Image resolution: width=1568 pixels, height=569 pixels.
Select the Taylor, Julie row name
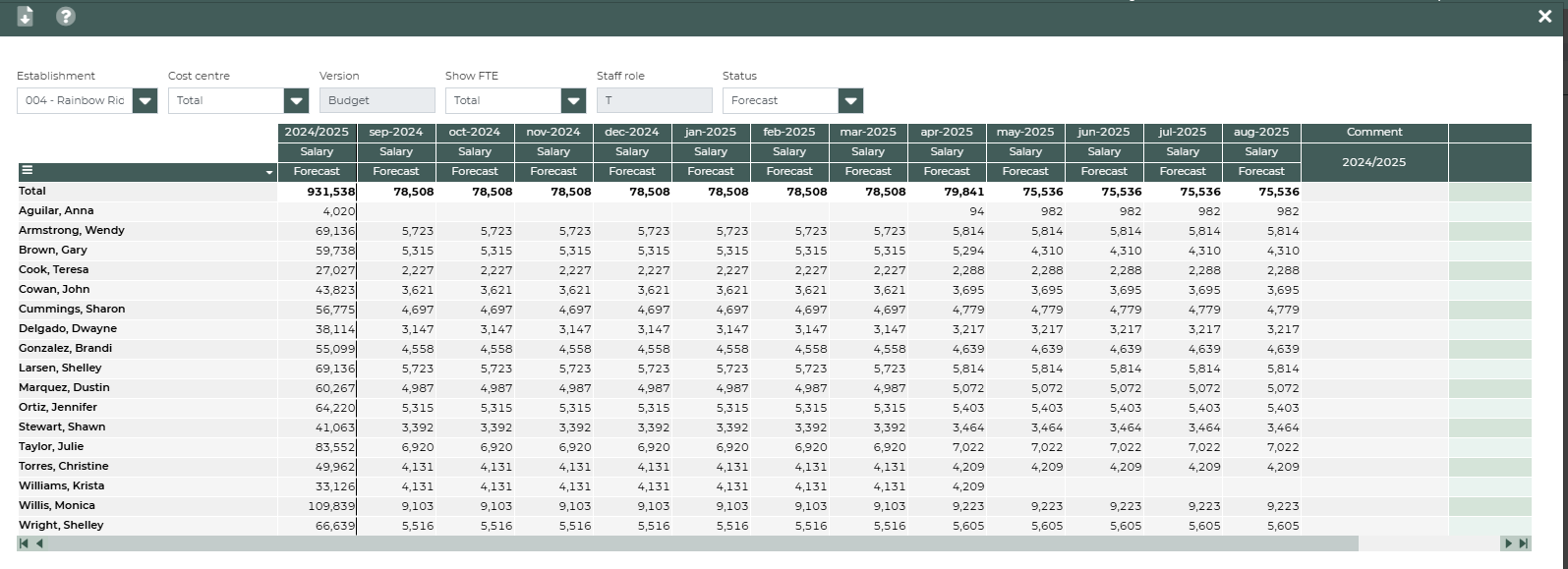click(x=50, y=446)
